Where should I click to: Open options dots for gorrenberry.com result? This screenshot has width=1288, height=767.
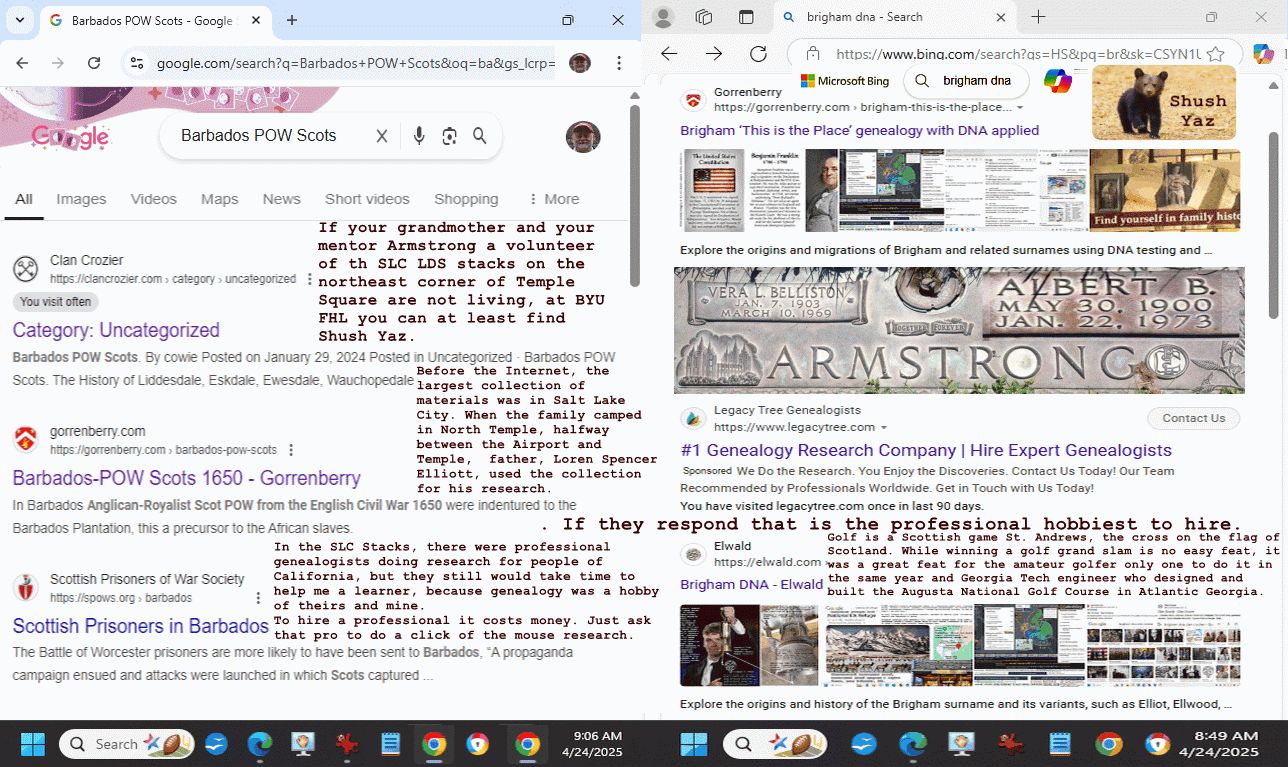291,450
